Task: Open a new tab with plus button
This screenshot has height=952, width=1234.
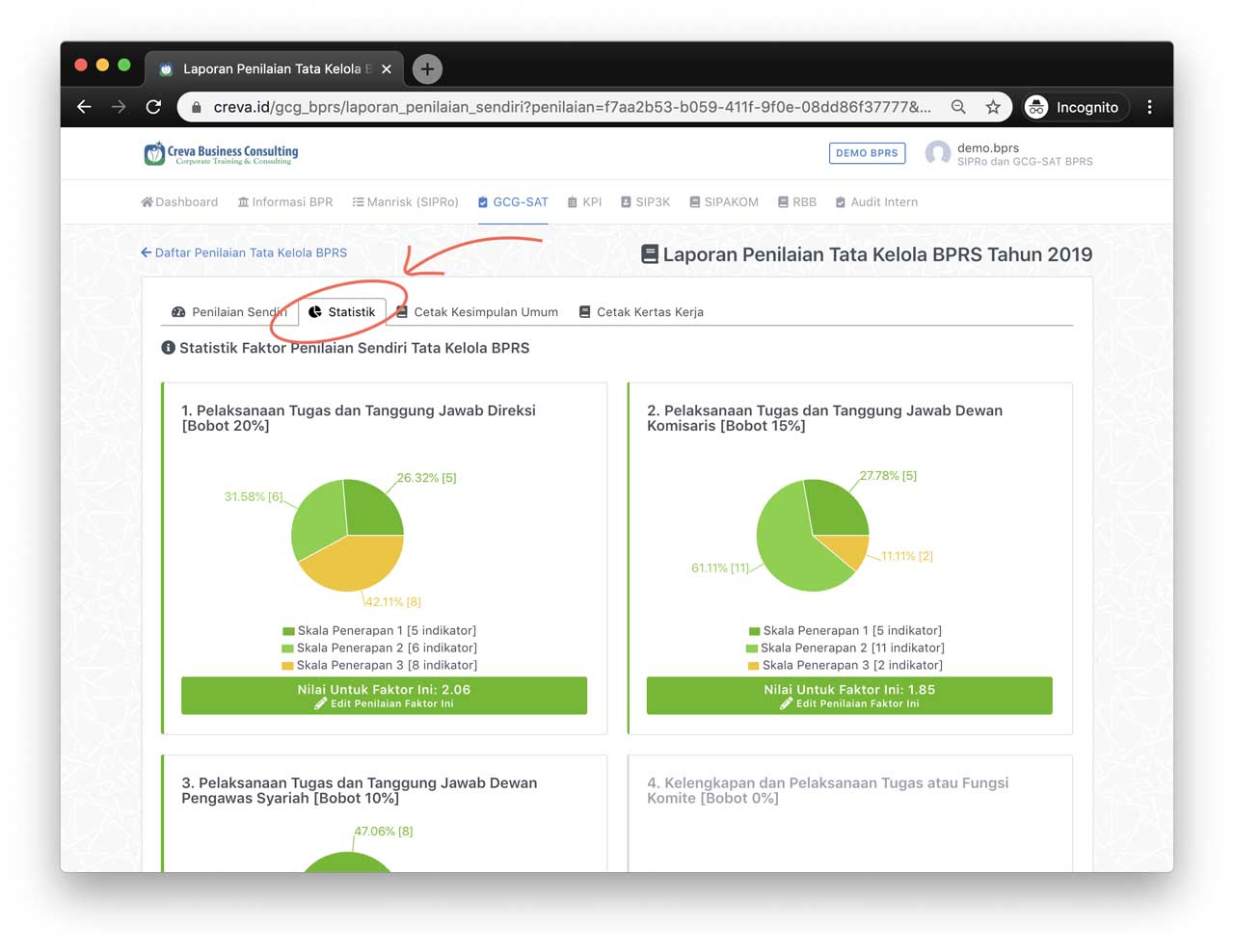Action: pyautogui.click(x=427, y=68)
